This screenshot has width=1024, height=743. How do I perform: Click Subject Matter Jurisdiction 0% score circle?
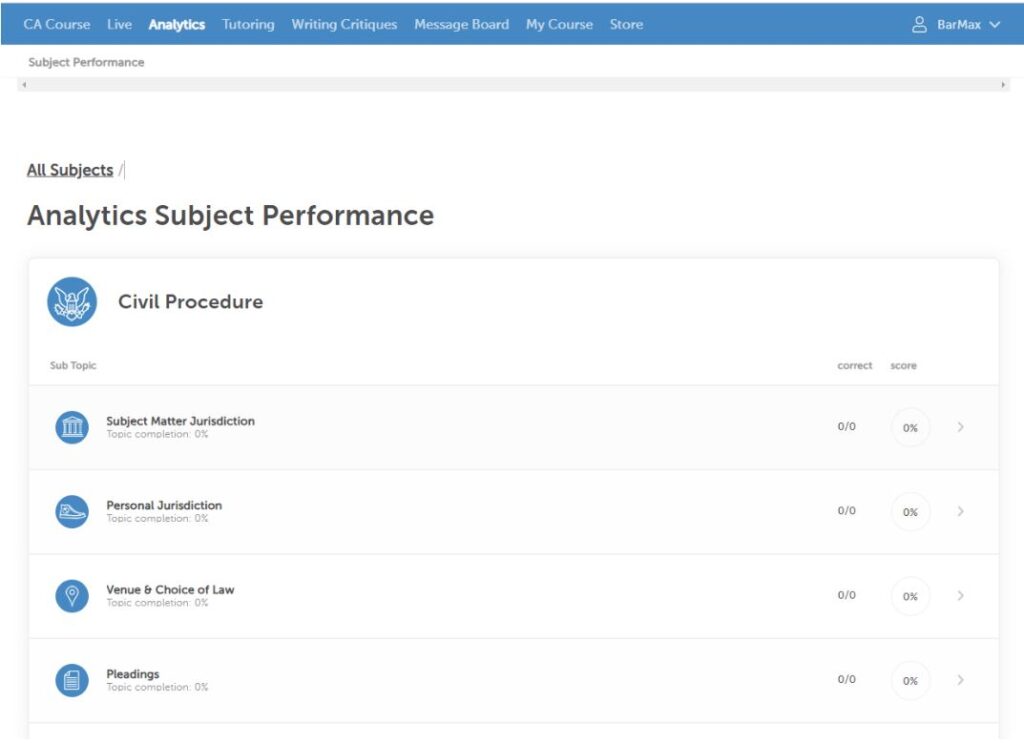910,428
